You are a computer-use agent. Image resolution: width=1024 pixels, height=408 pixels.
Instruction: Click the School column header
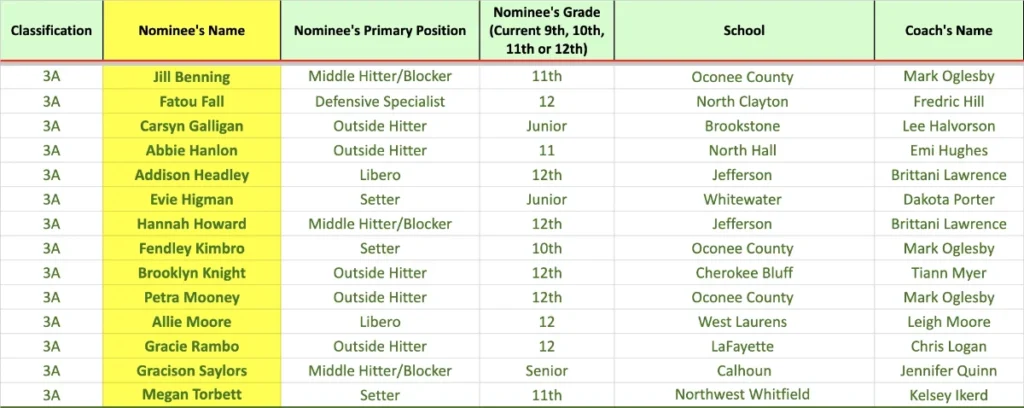(x=743, y=31)
